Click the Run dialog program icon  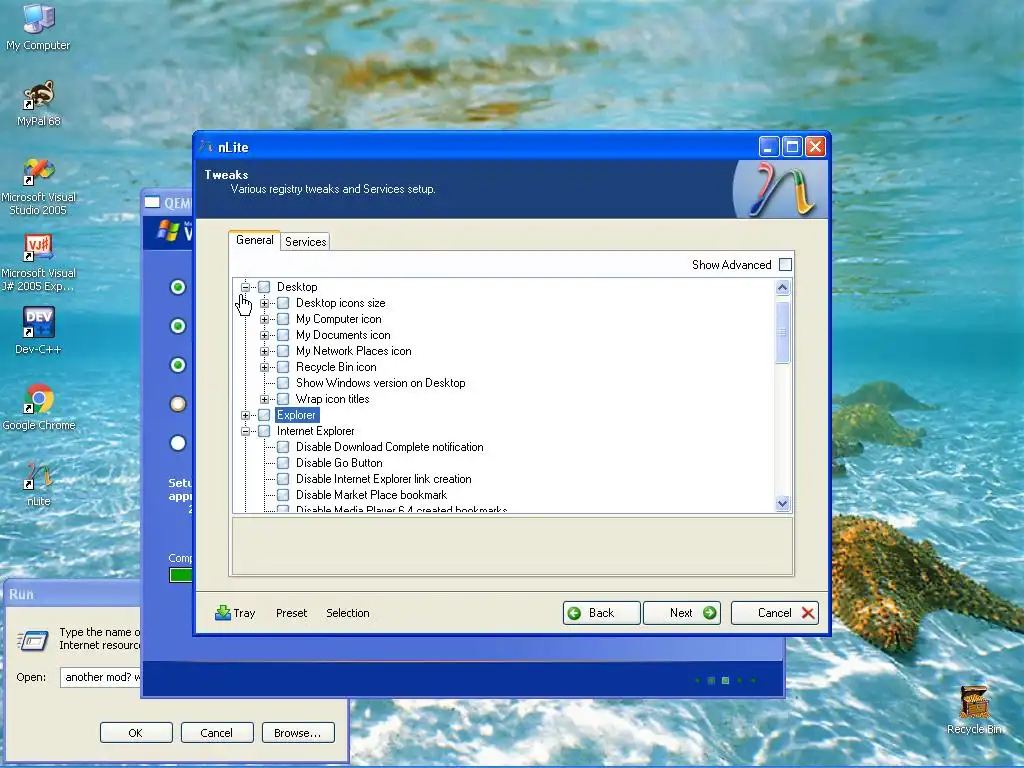(x=33, y=640)
